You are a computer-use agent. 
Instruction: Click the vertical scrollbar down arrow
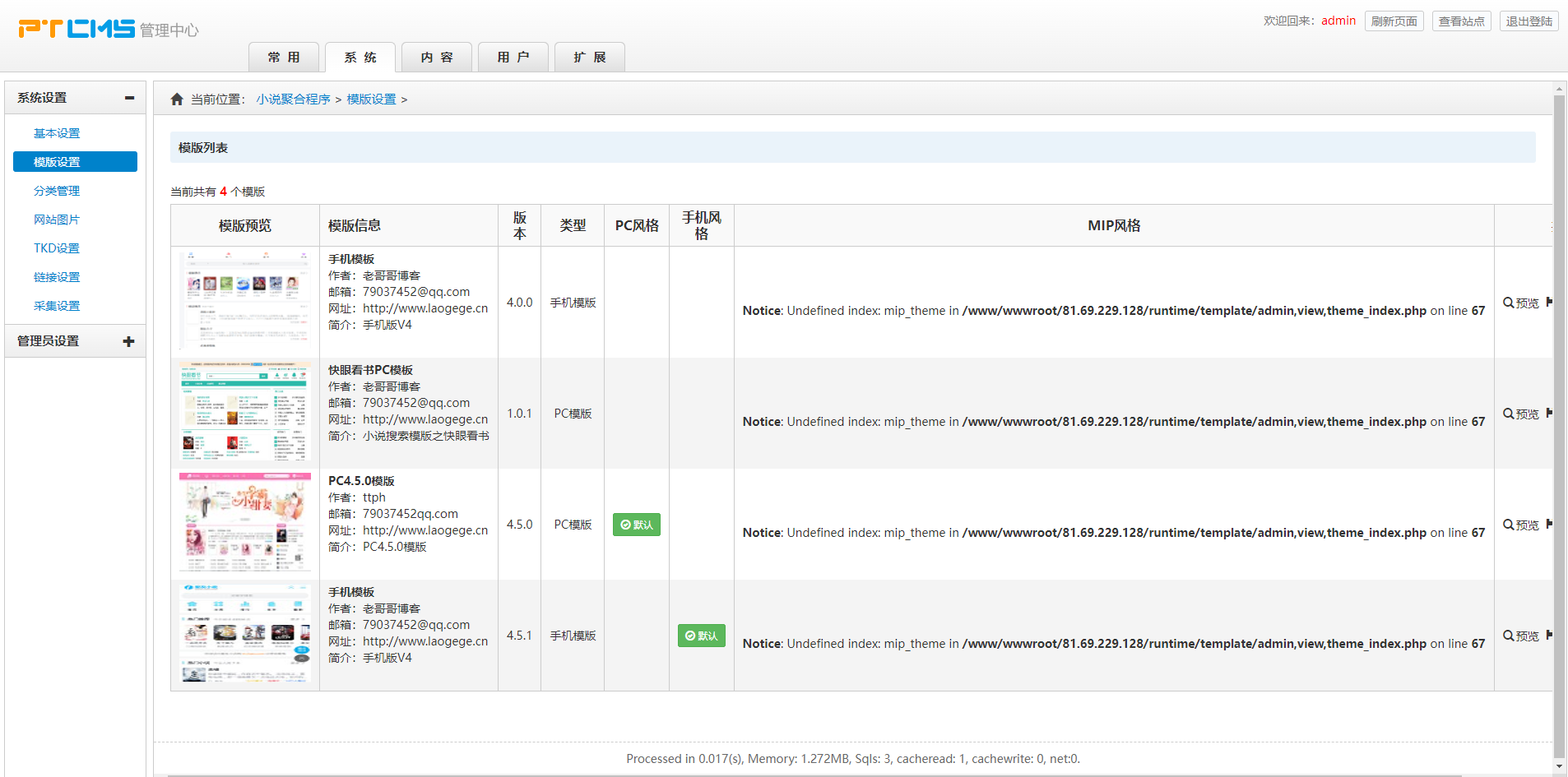point(1559,766)
